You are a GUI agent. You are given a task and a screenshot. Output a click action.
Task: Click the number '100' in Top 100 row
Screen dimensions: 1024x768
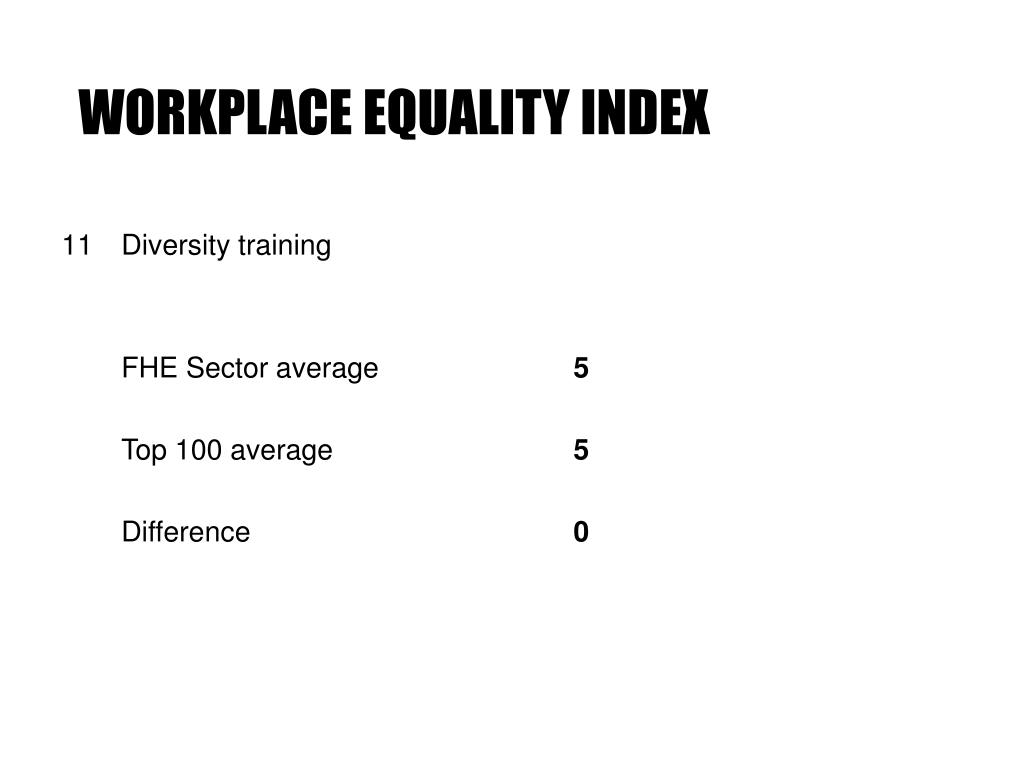(199, 450)
